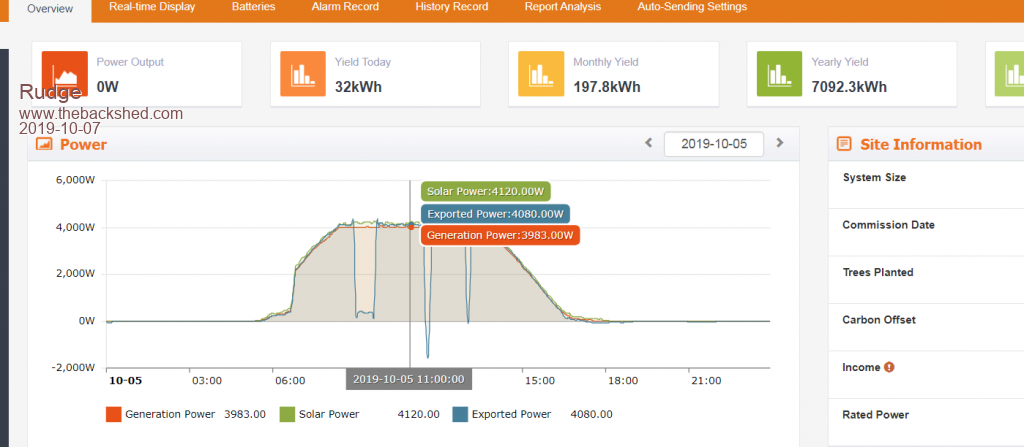1024x447 pixels.
Task: Open the date picker showing 2019-10-05
Action: (713, 144)
